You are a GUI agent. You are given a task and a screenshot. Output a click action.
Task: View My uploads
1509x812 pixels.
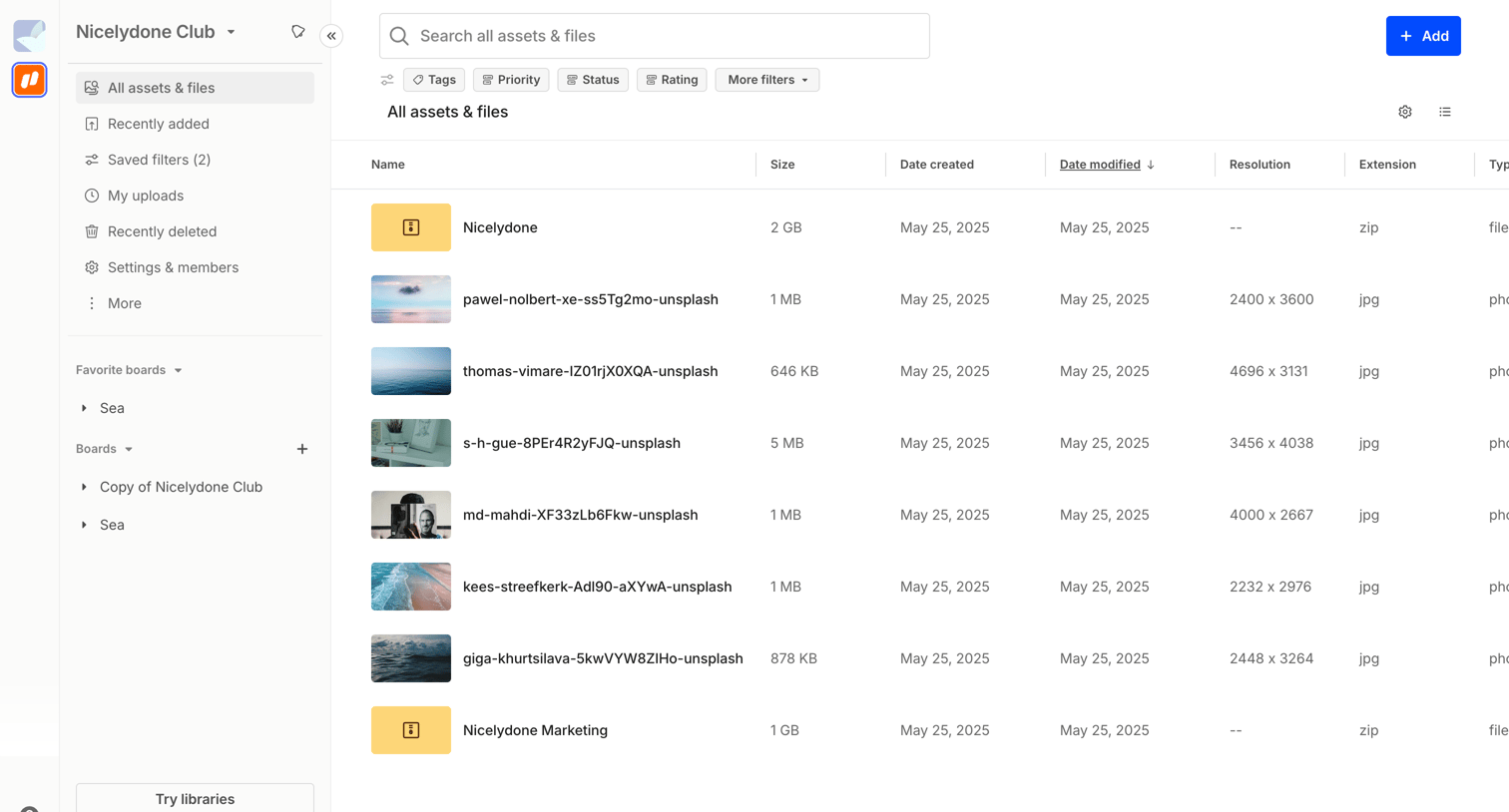pos(195,196)
